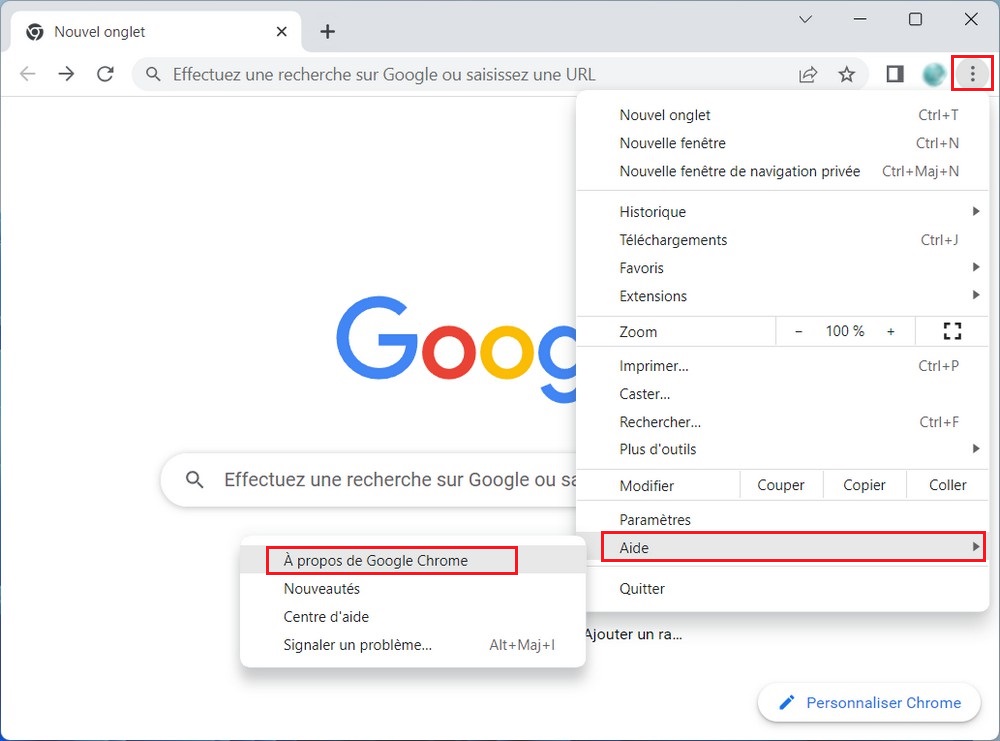
Task: Select Nouveautés in Aide submenu
Action: tap(413, 589)
